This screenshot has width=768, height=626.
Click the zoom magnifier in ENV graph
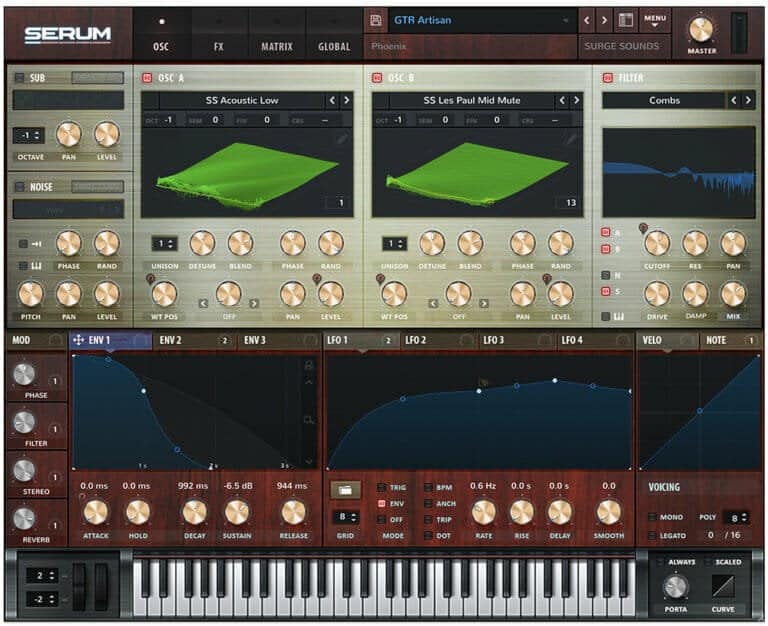(309, 420)
